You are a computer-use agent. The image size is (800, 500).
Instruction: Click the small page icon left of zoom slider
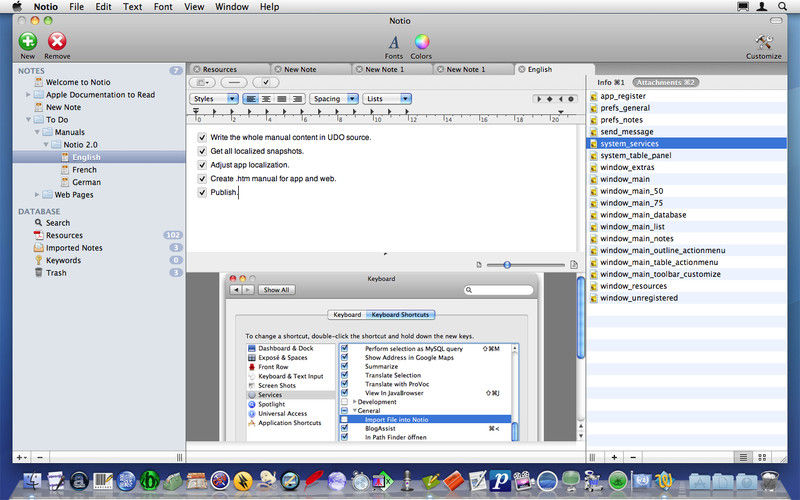tap(479, 265)
